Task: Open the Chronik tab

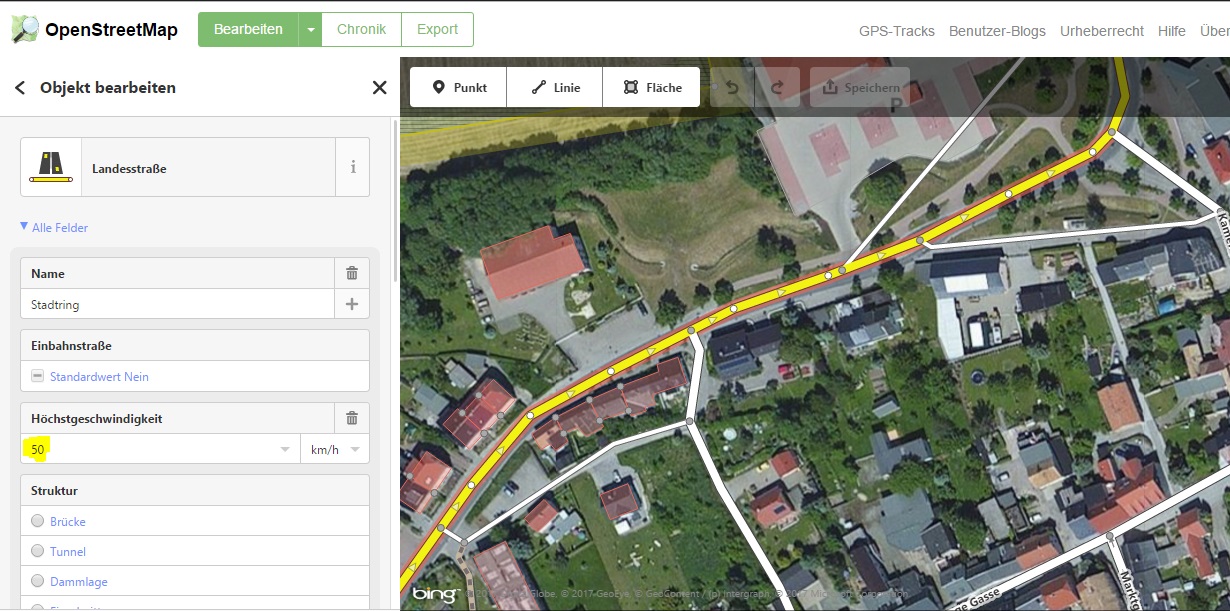Action: tap(361, 30)
